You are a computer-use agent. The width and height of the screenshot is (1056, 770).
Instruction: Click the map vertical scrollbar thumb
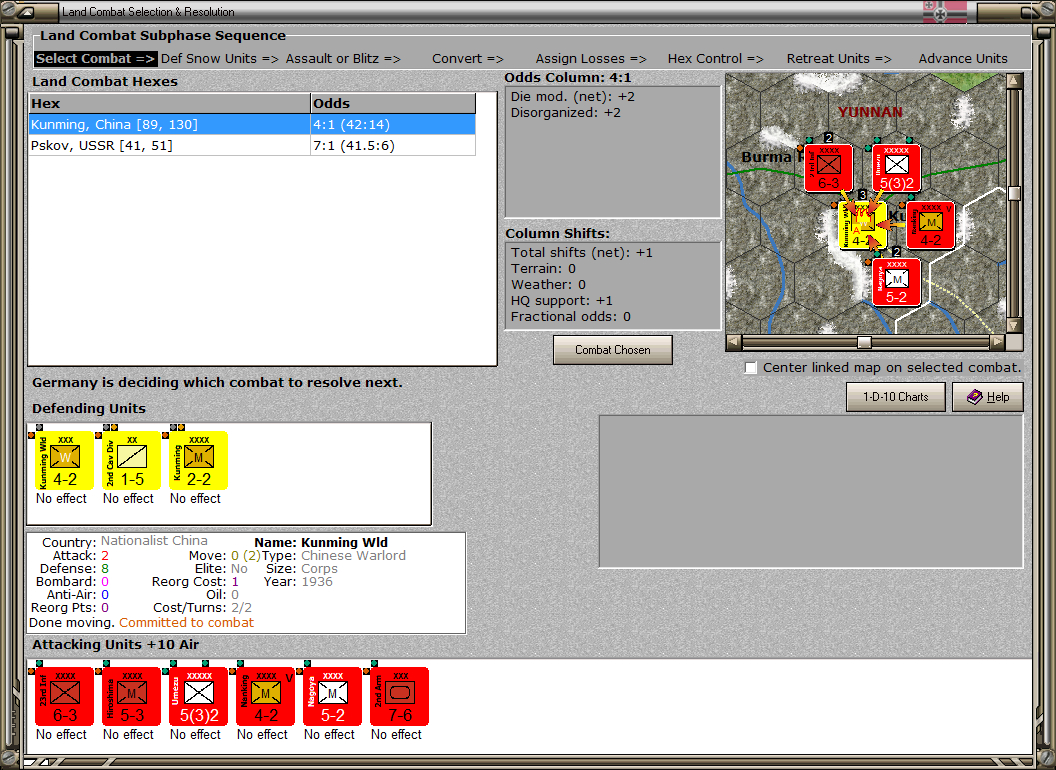pos(1014,193)
